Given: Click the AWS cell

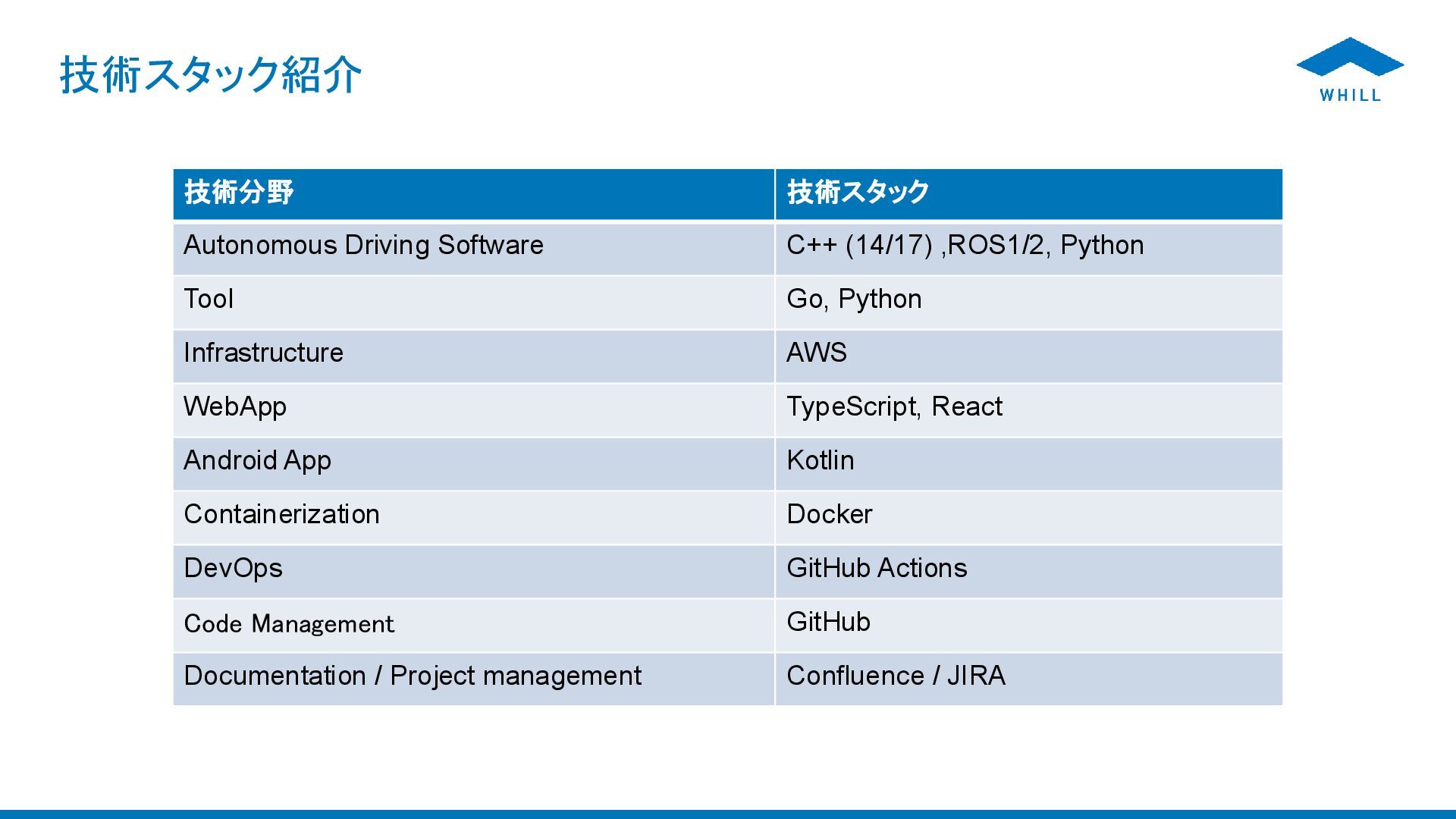Looking at the screenshot, I should point(817,353).
